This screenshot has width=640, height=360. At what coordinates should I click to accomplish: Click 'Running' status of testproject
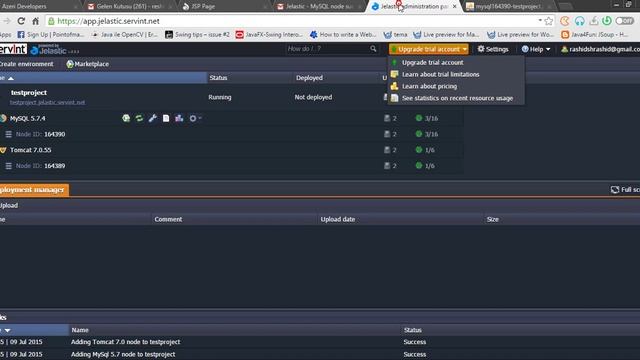(x=220, y=97)
